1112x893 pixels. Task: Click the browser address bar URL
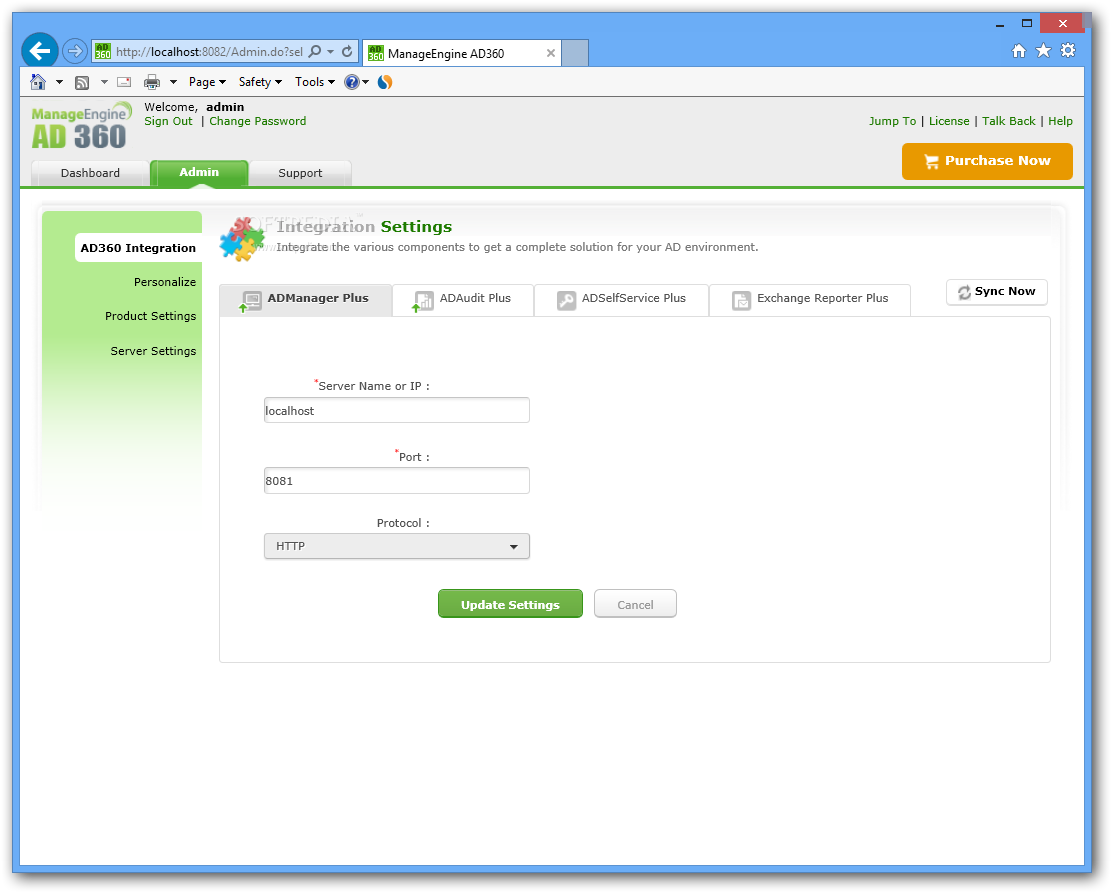[209, 52]
